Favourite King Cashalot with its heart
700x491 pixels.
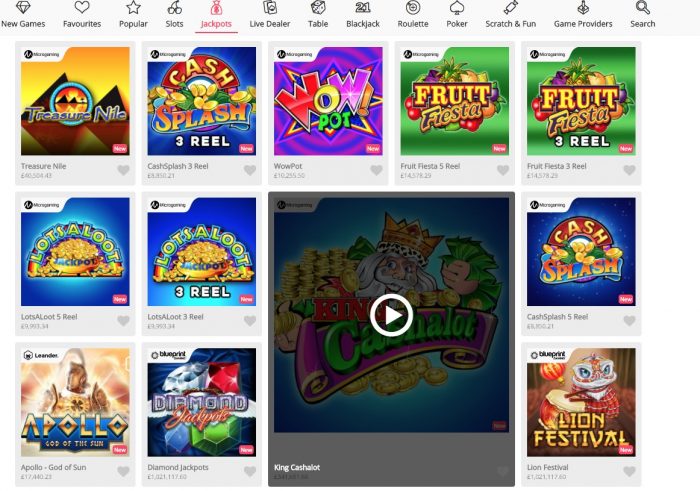pos(503,471)
